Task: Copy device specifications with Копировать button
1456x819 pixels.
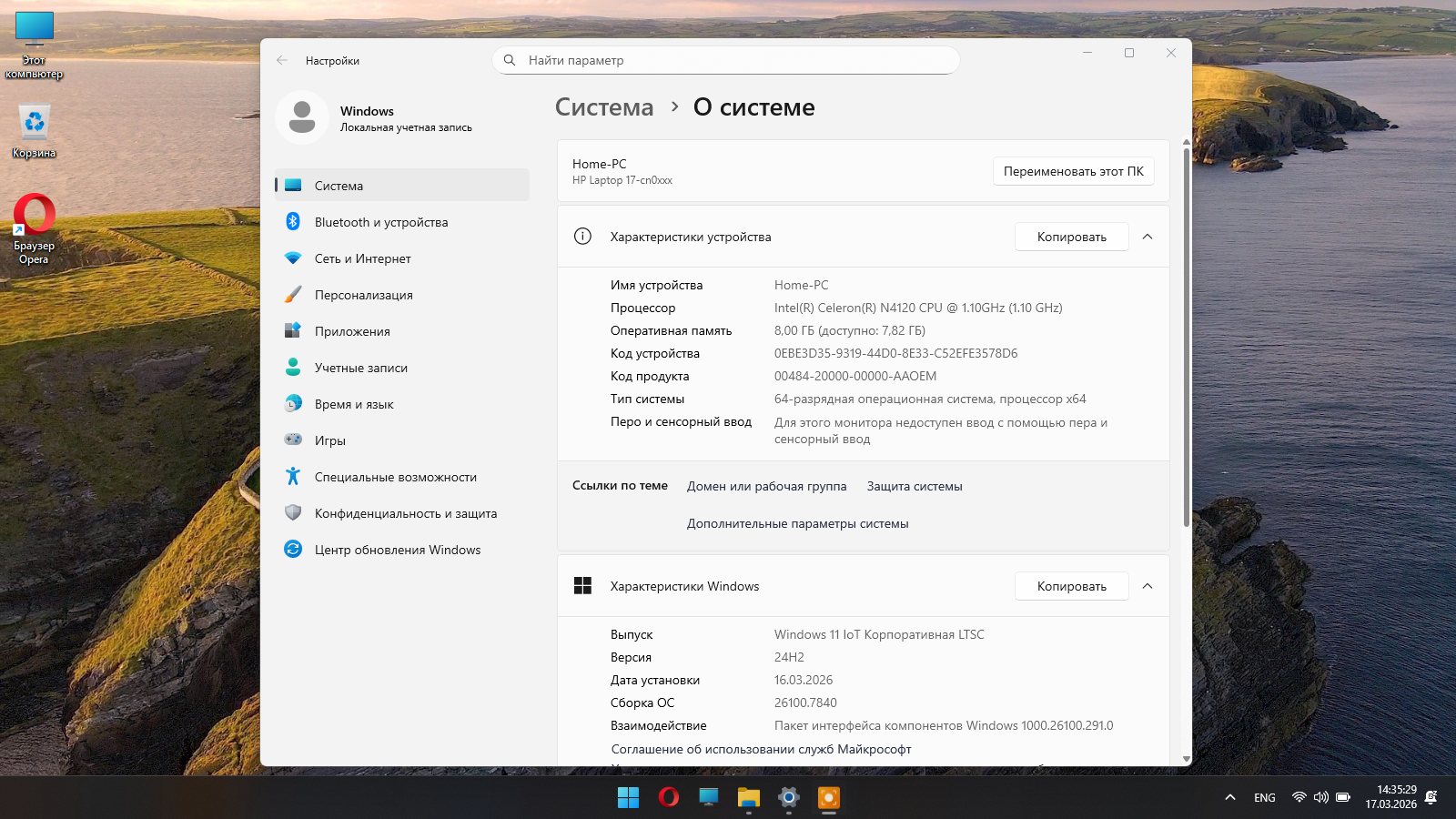Action: tap(1071, 237)
